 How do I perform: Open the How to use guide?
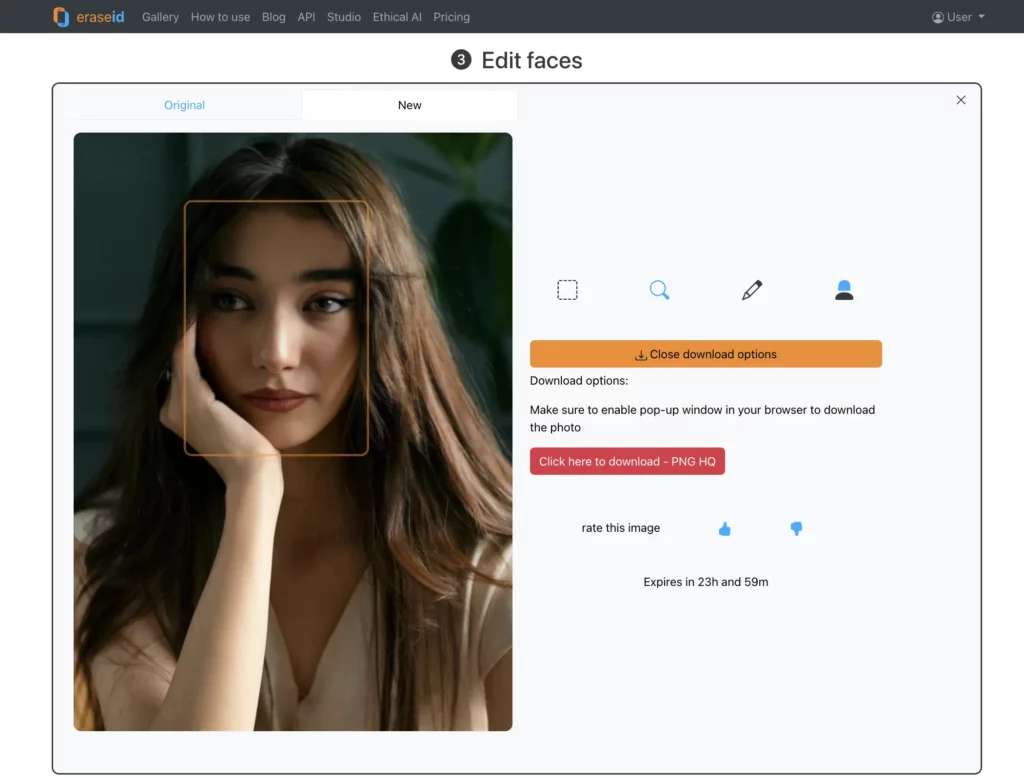tap(220, 16)
